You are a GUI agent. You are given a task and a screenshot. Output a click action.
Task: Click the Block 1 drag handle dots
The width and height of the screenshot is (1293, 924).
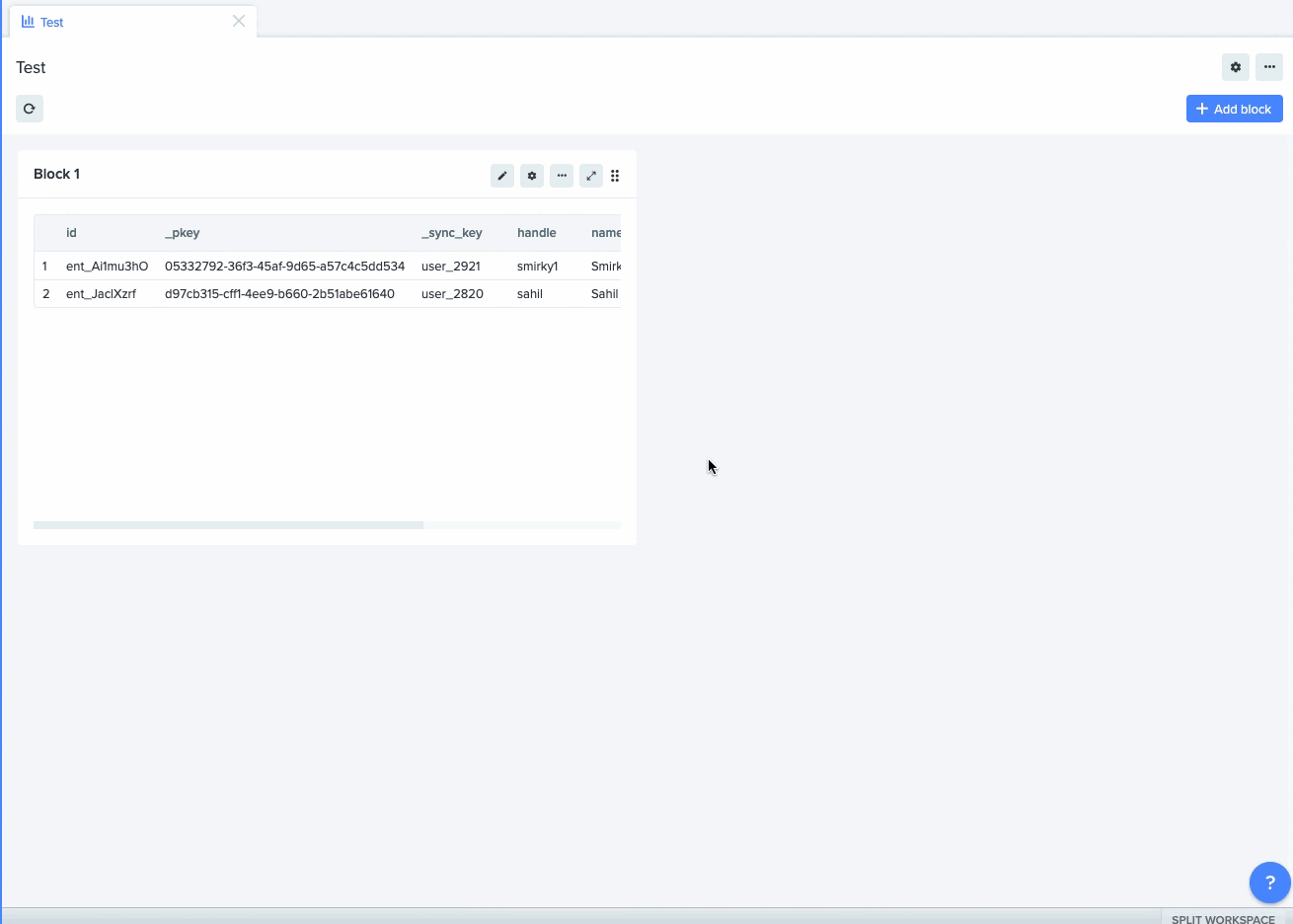[x=615, y=176]
